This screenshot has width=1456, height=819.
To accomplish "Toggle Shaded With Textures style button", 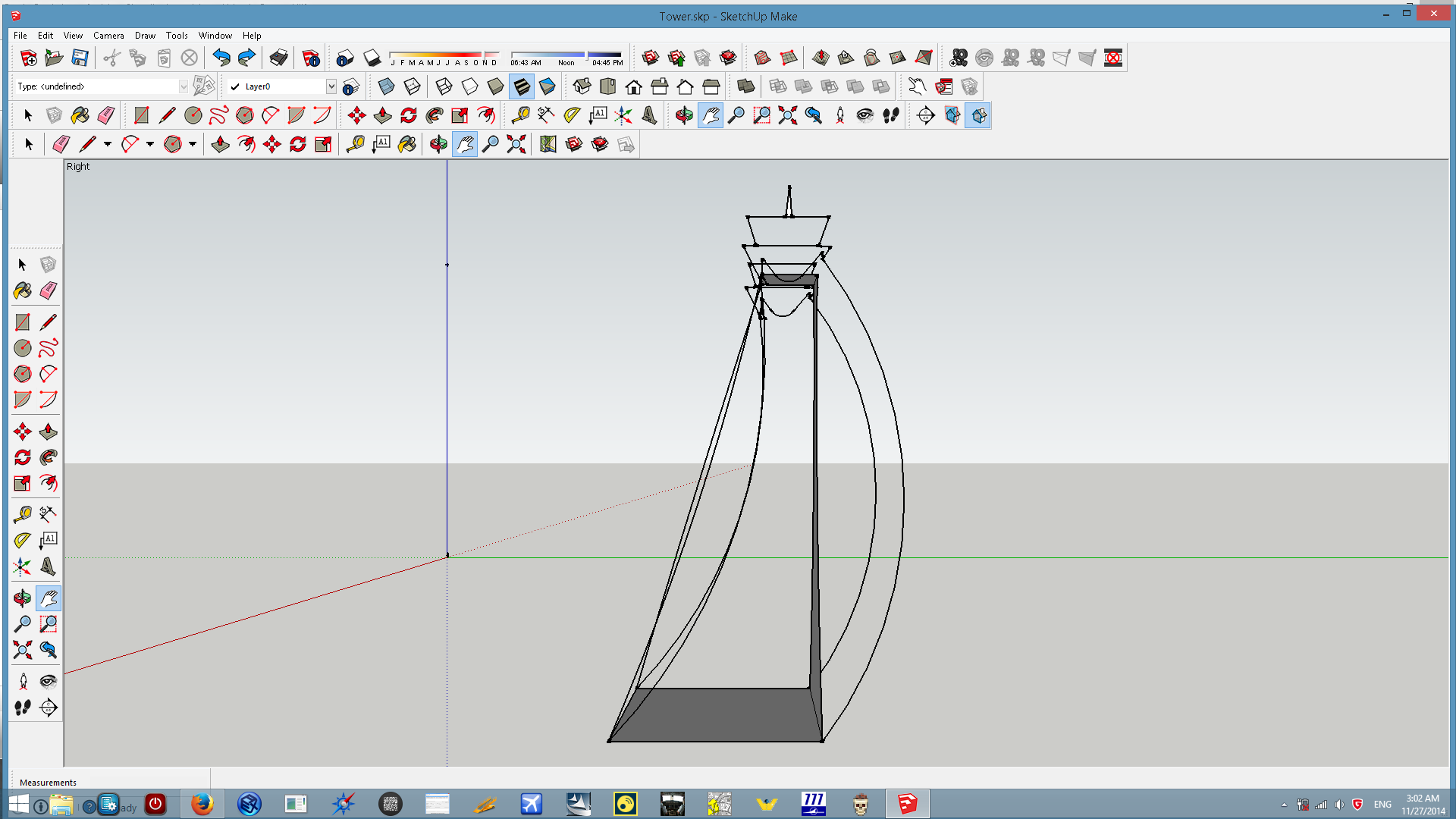I will tap(521, 86).
